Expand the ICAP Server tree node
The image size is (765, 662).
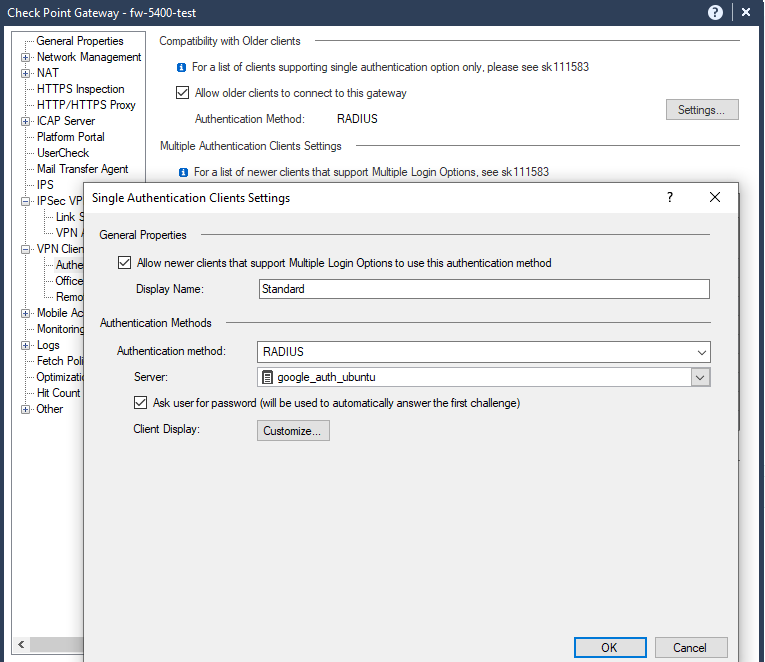point(26,121)
